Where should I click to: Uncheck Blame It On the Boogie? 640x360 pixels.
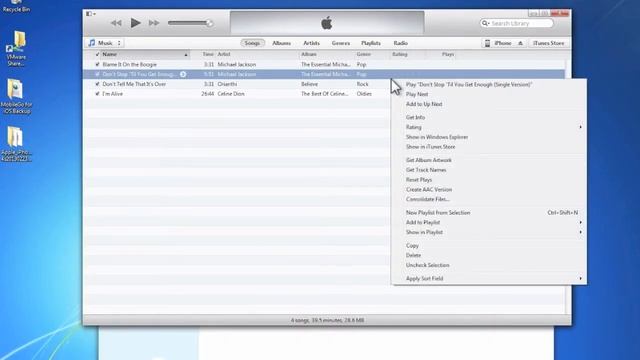pyautogui.click(x=97, y=64)
